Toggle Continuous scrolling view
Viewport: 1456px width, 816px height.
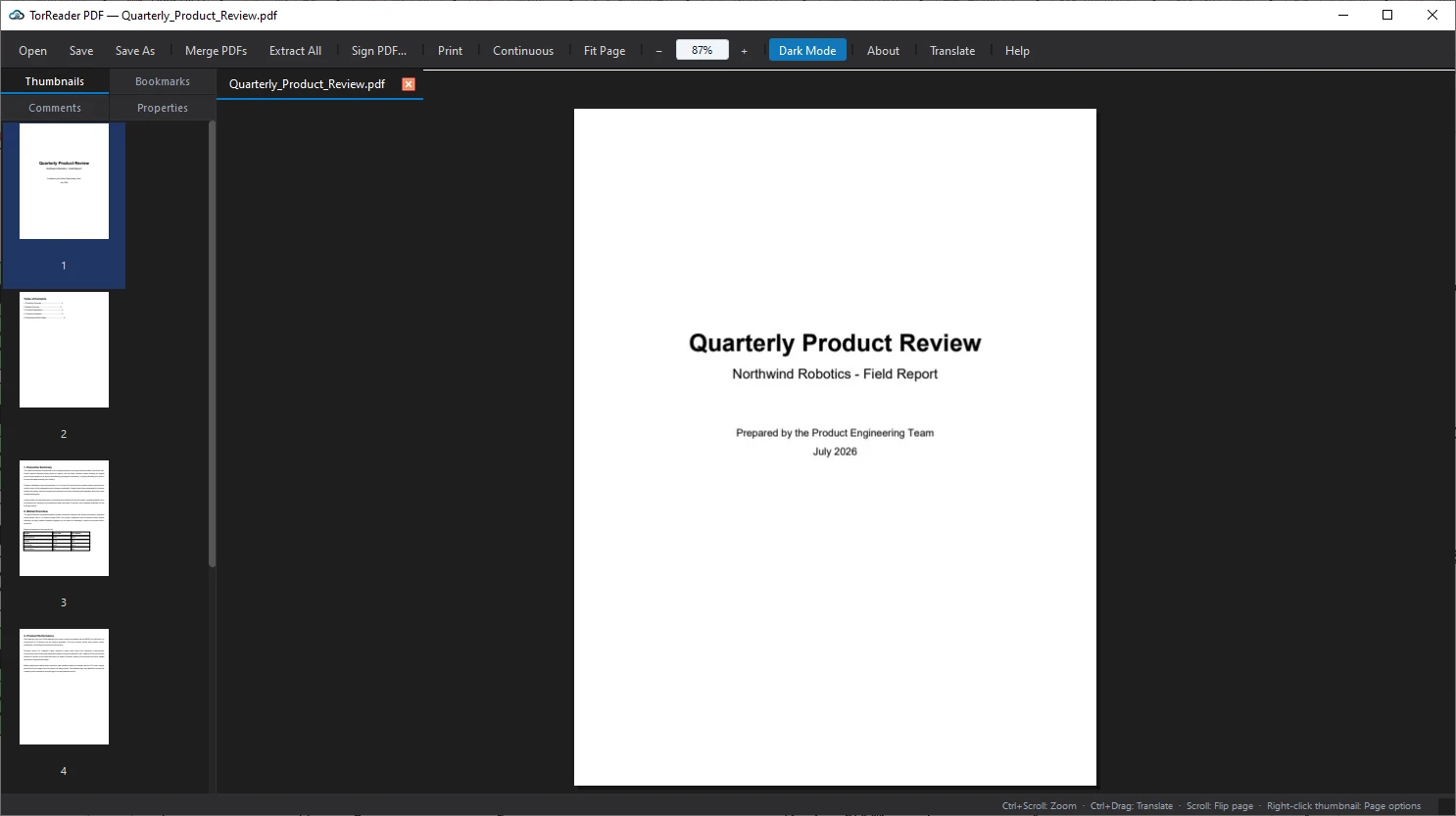point(523,51)
